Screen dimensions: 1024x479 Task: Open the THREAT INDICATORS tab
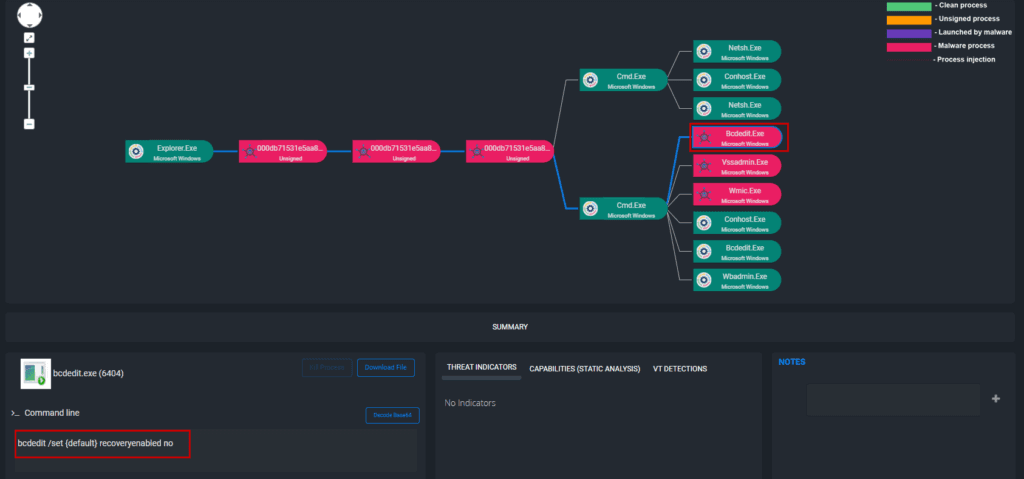pos(481,367)
